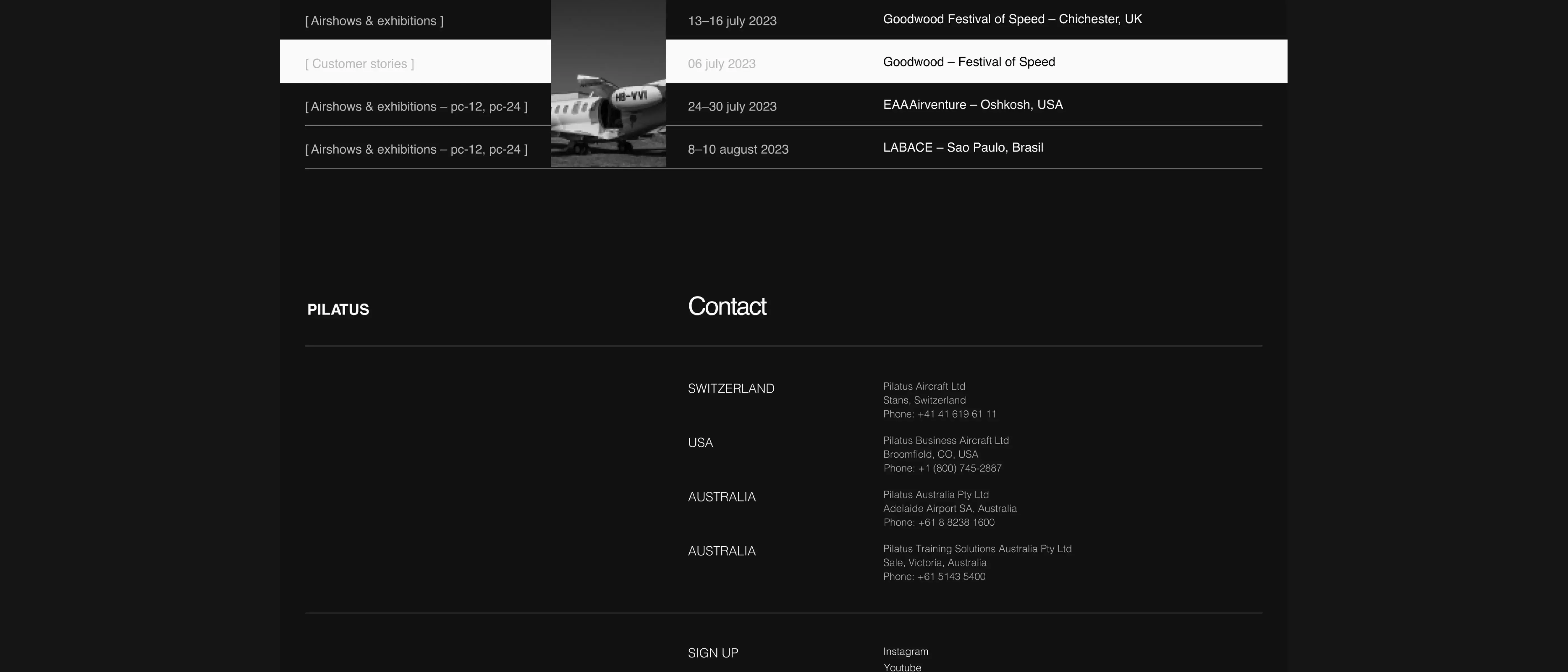Select tag in the LABACE row
Screen dimensions: 1568x672
416,149
